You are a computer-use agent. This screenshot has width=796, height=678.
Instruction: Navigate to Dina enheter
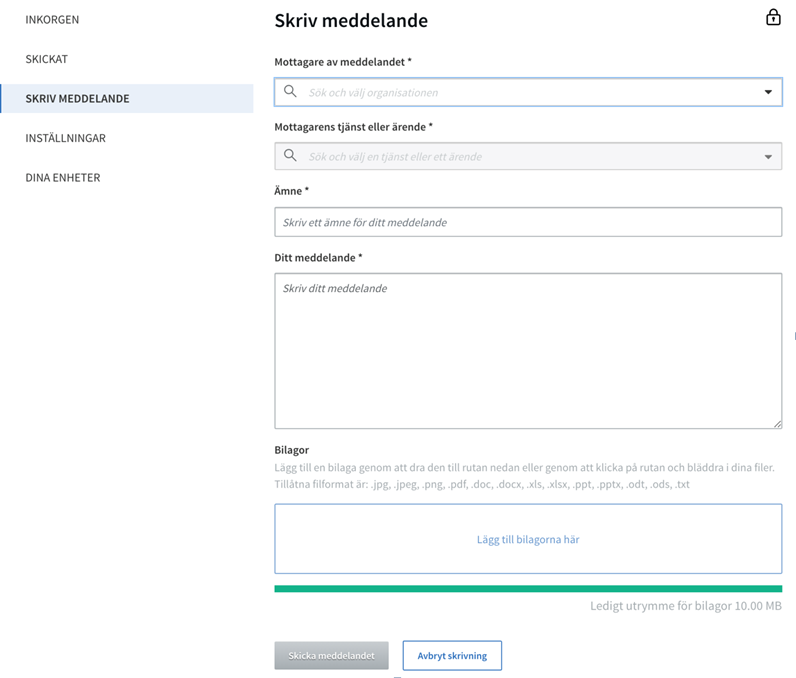pos(62,177)
